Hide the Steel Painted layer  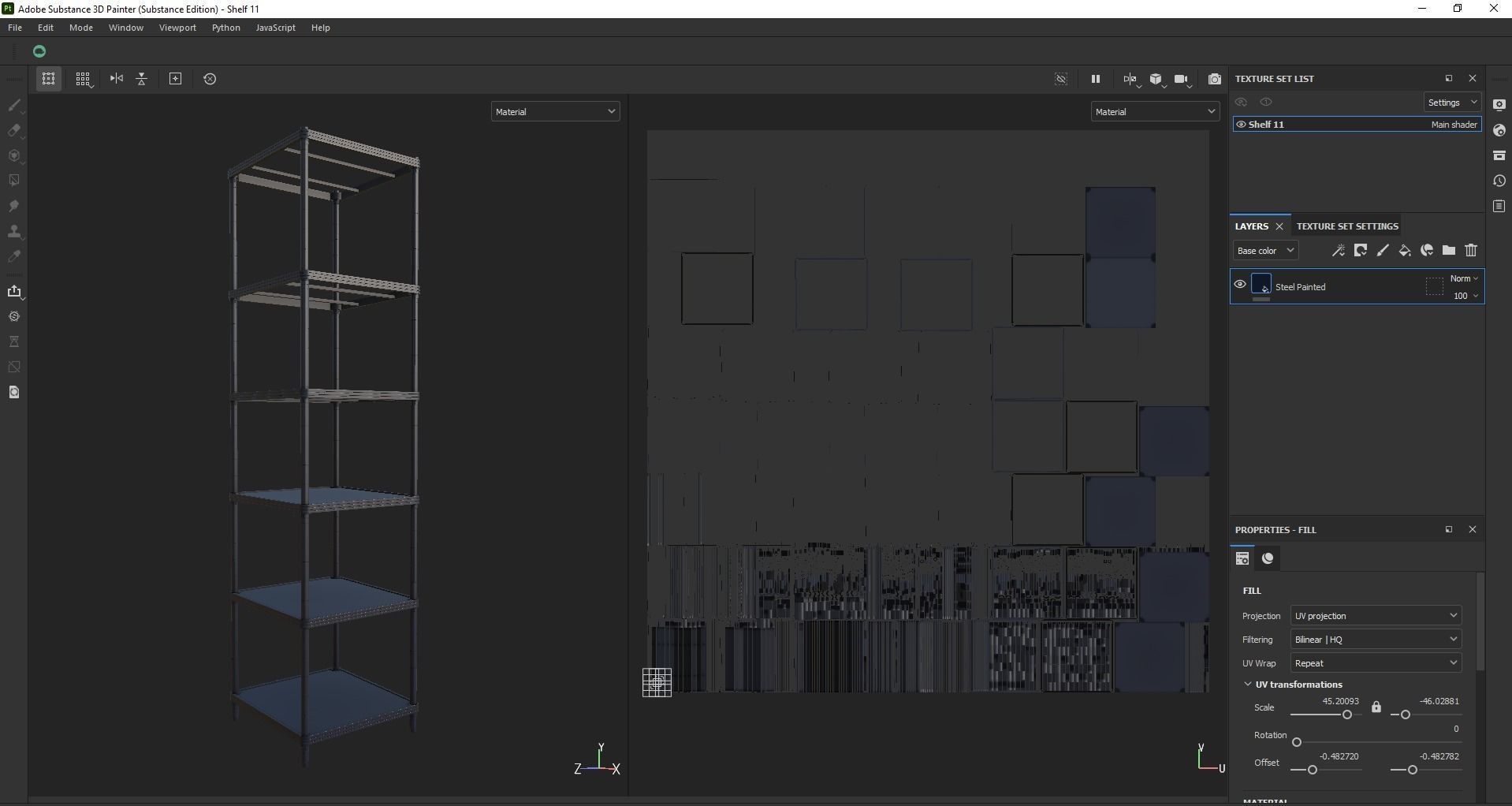coord(1240,285)
